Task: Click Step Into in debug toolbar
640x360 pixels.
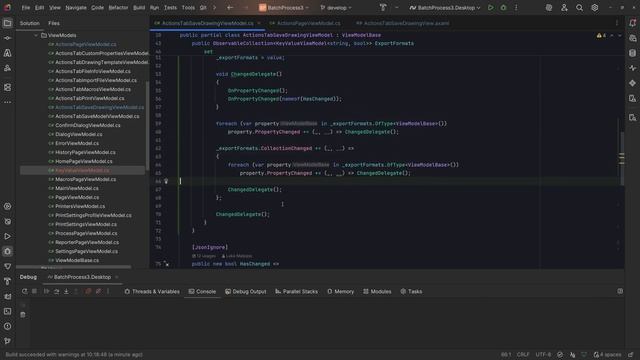Action: (x=66, y=291)
